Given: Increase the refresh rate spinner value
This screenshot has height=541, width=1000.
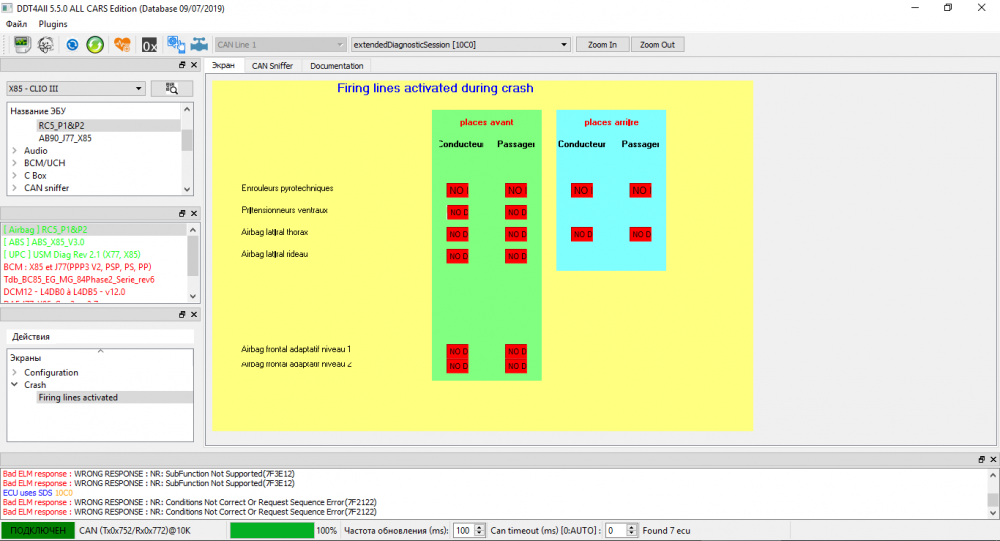Looking at the screenshot, I should (480, 528).
